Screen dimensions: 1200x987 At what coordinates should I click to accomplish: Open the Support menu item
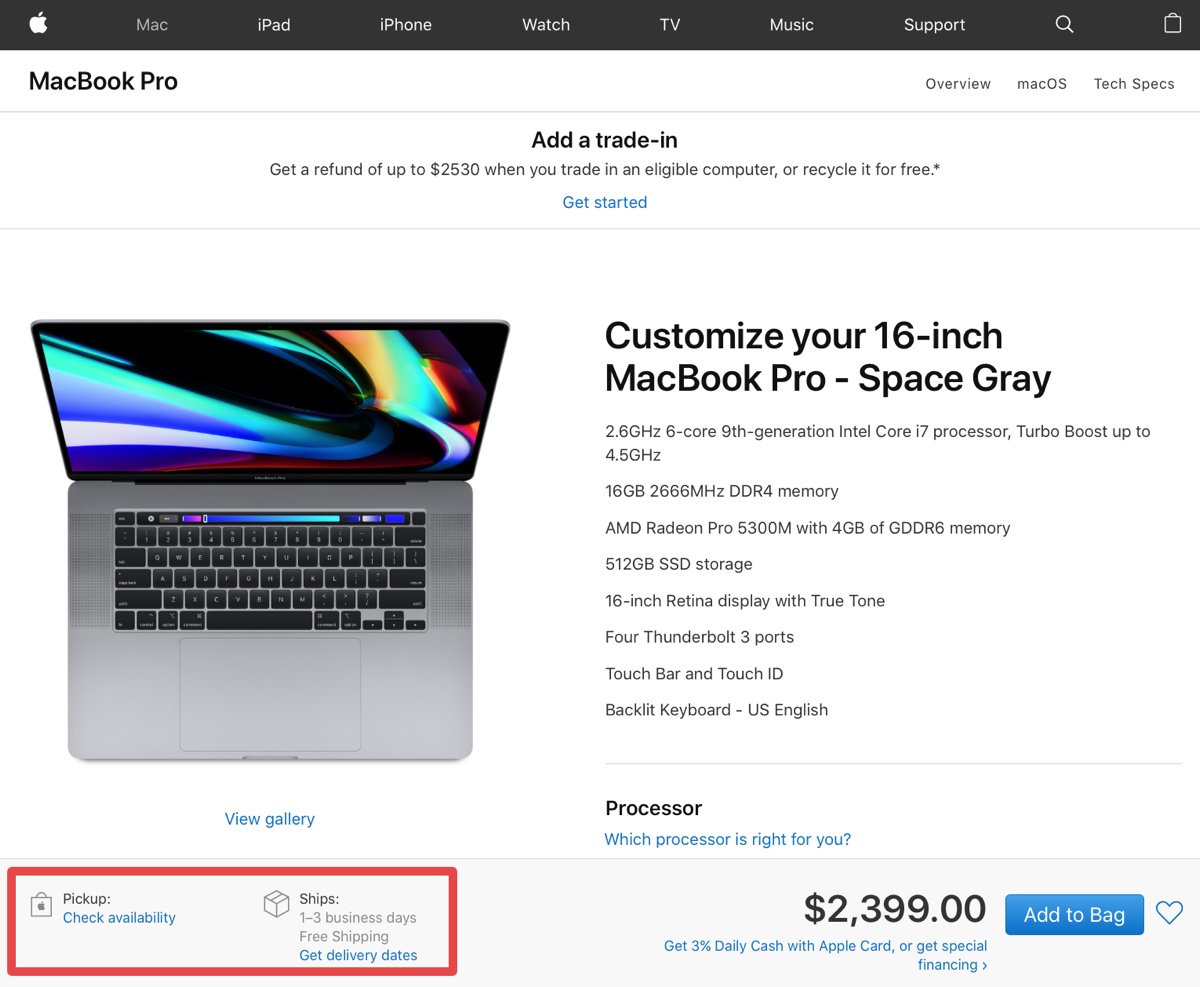934,24
